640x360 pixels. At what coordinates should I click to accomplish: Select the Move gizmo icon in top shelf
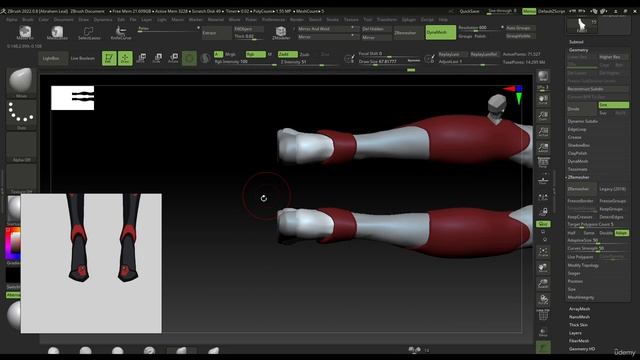[142, 58]
